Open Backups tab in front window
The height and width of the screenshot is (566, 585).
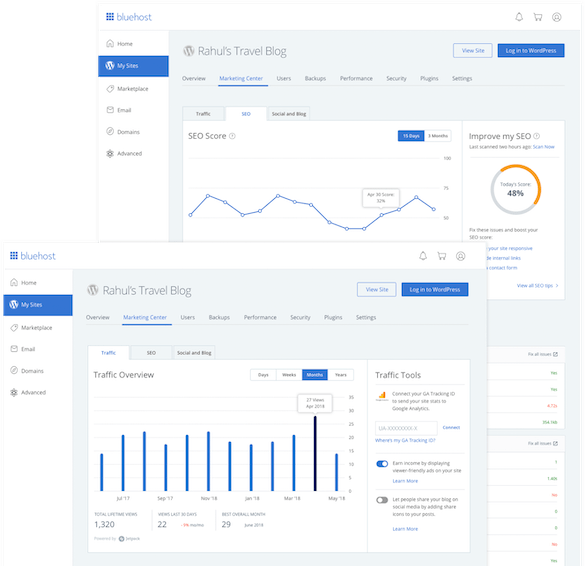(x=219, y=317)
